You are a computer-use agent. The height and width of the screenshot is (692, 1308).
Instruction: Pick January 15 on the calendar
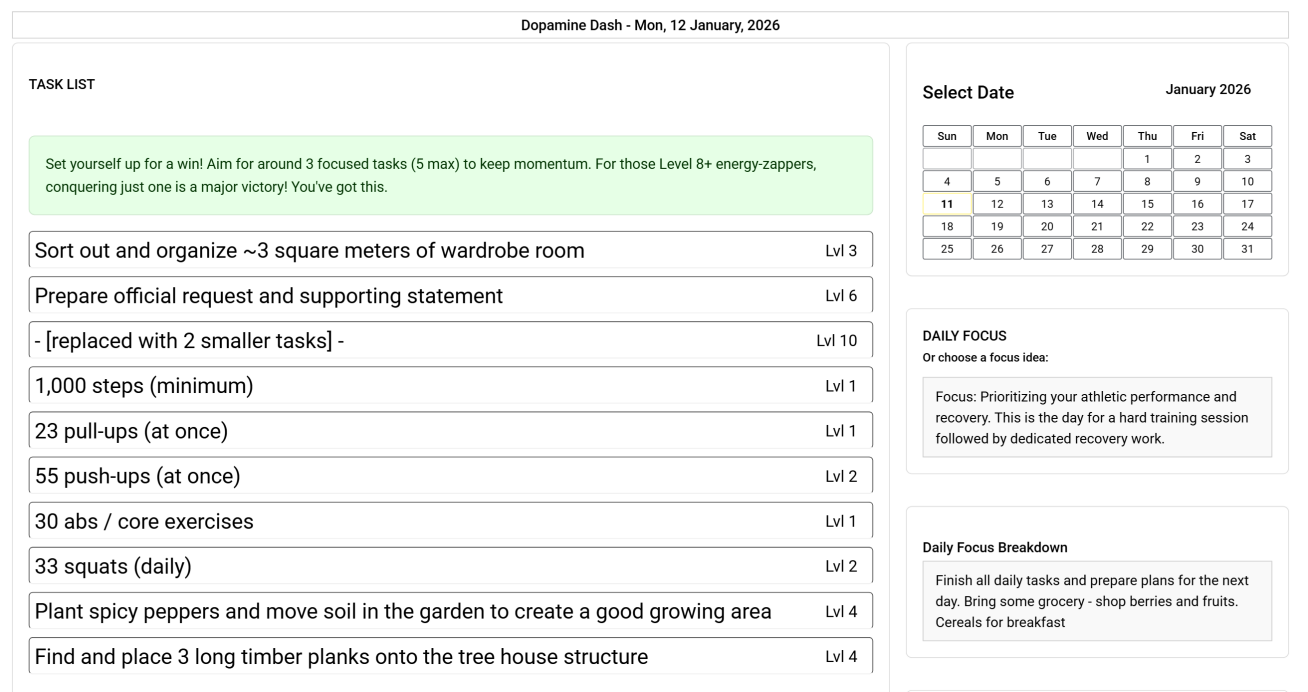1147,204
